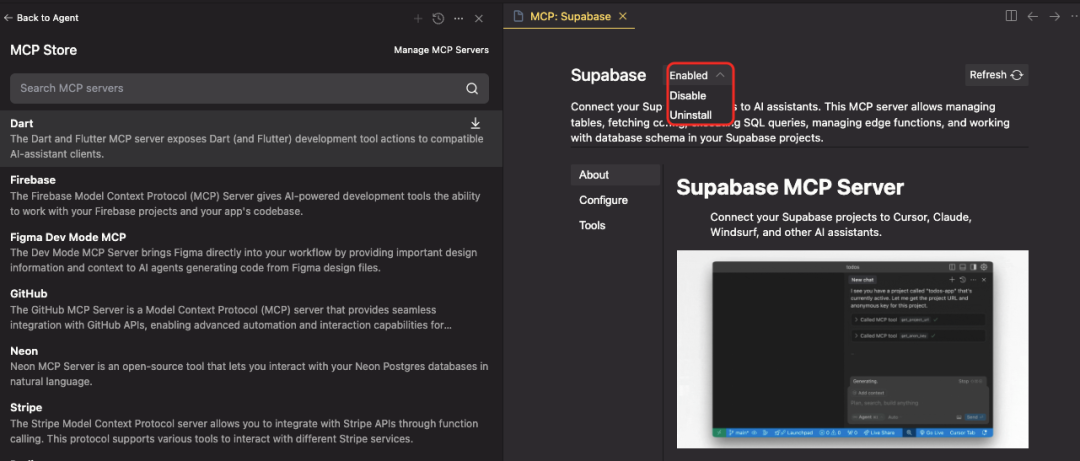Navigate forward with right arrow
Viewport: 1080px width, 461px height.
tap(1055, 17)
